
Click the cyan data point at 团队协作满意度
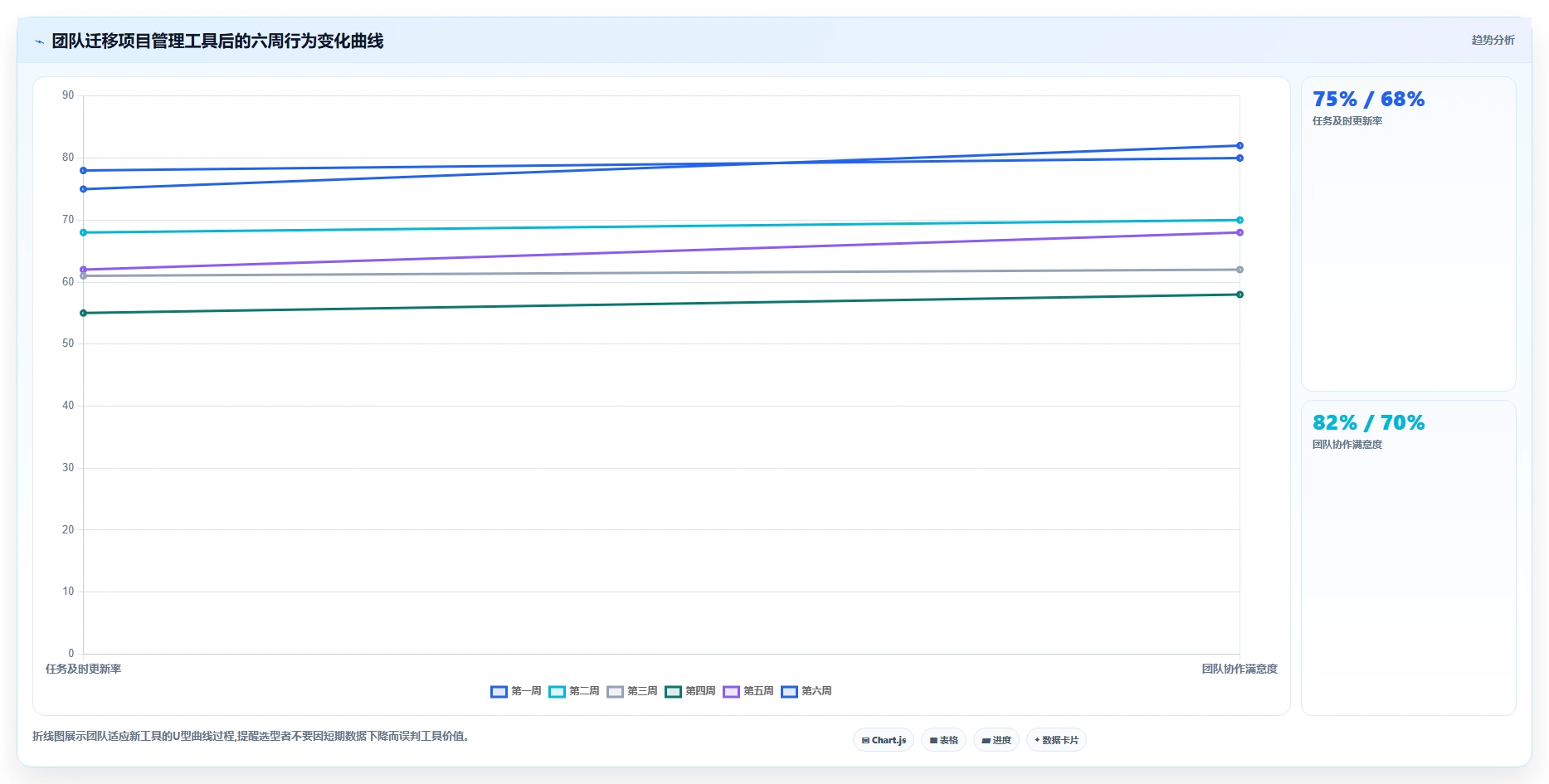coord(1240,220)
